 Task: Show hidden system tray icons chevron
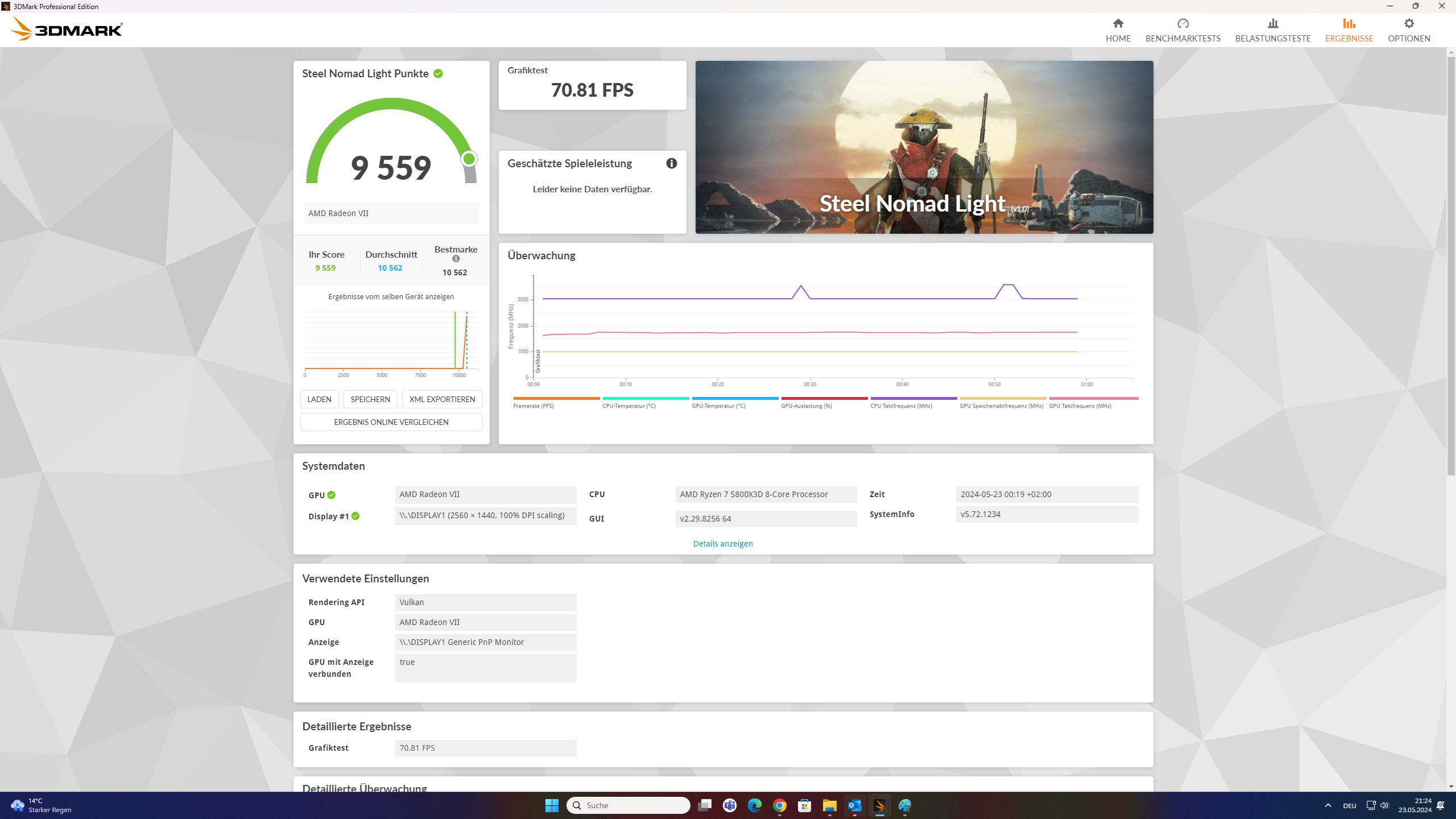coord(1327,805)
